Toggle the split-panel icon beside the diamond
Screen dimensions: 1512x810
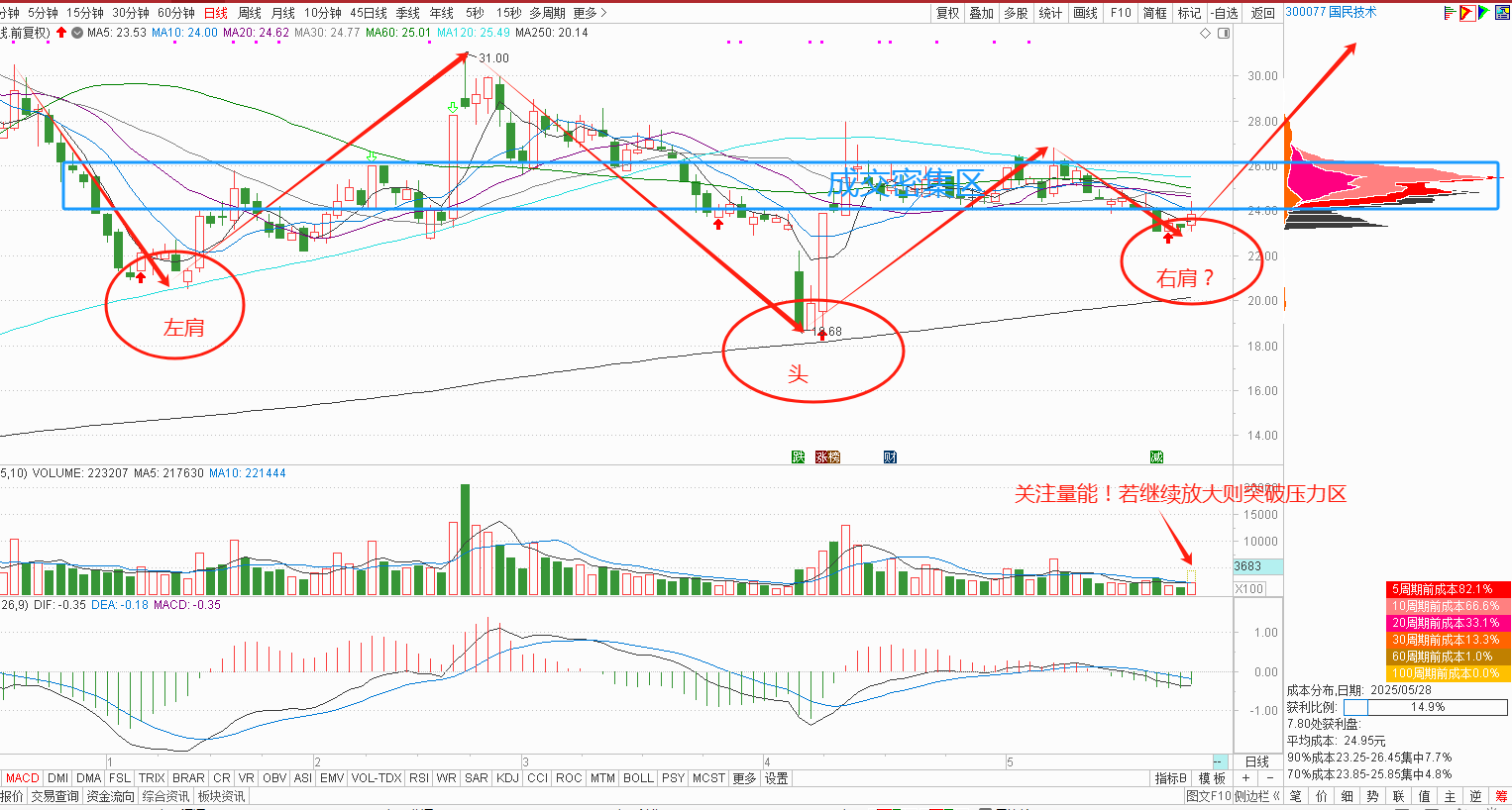tap(1223, 34)
